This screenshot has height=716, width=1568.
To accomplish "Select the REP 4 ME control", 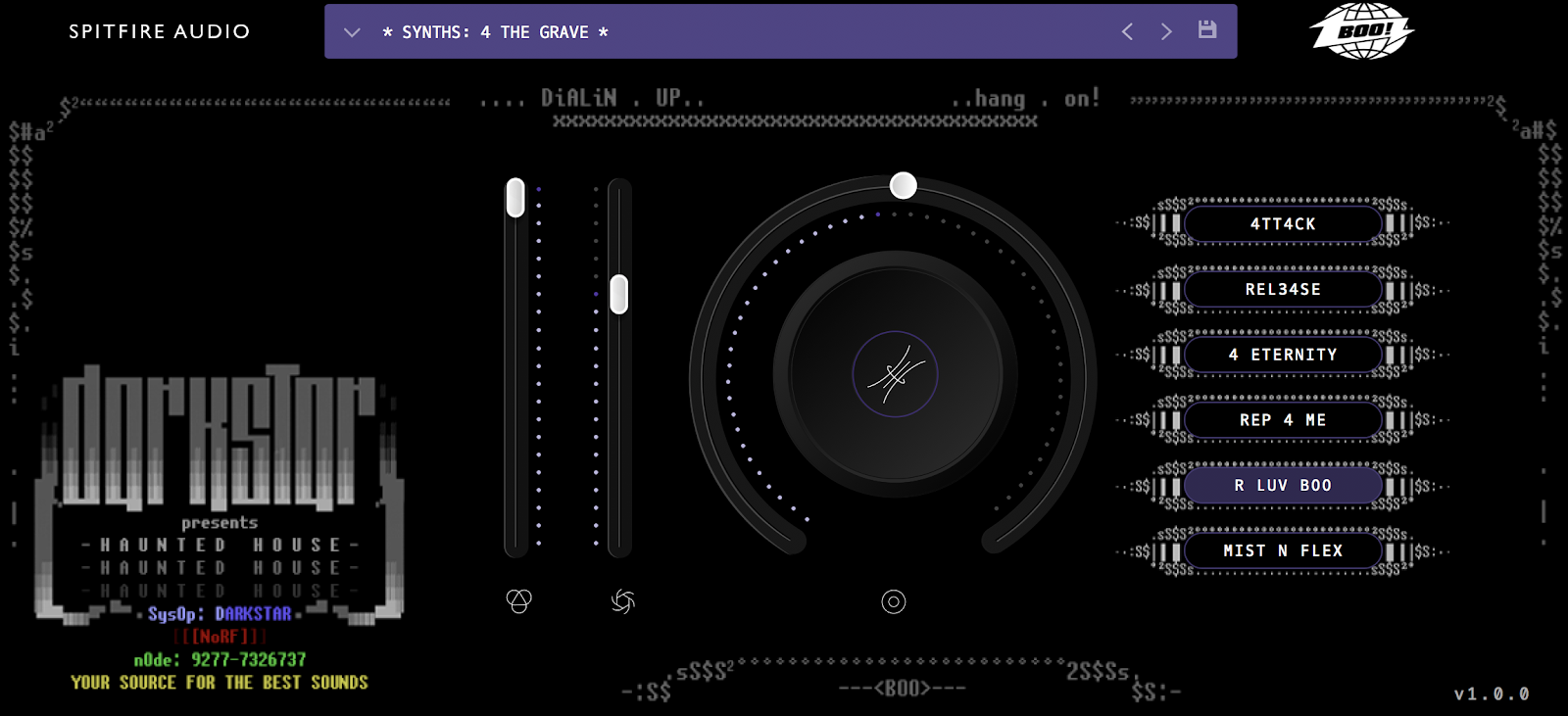I will click(1283, 420).
